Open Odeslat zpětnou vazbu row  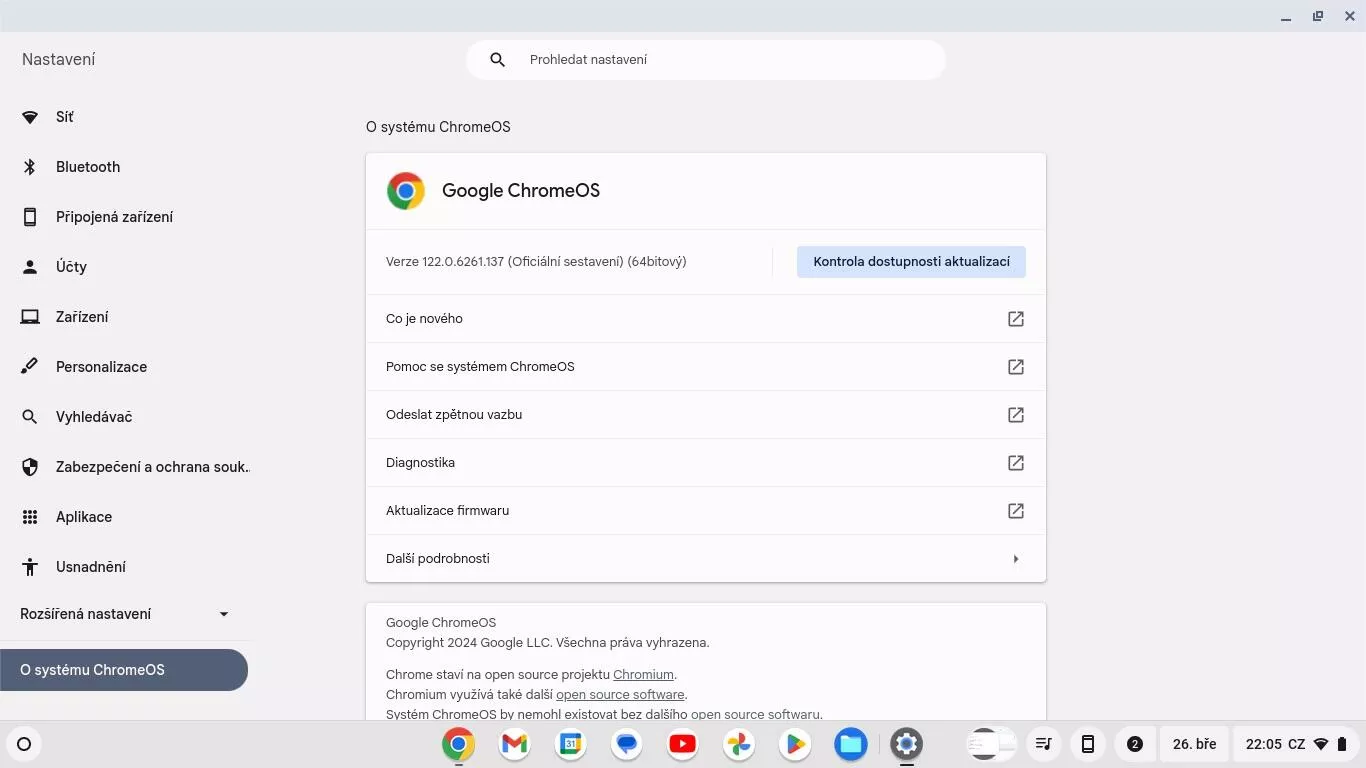tap(706, 415)
